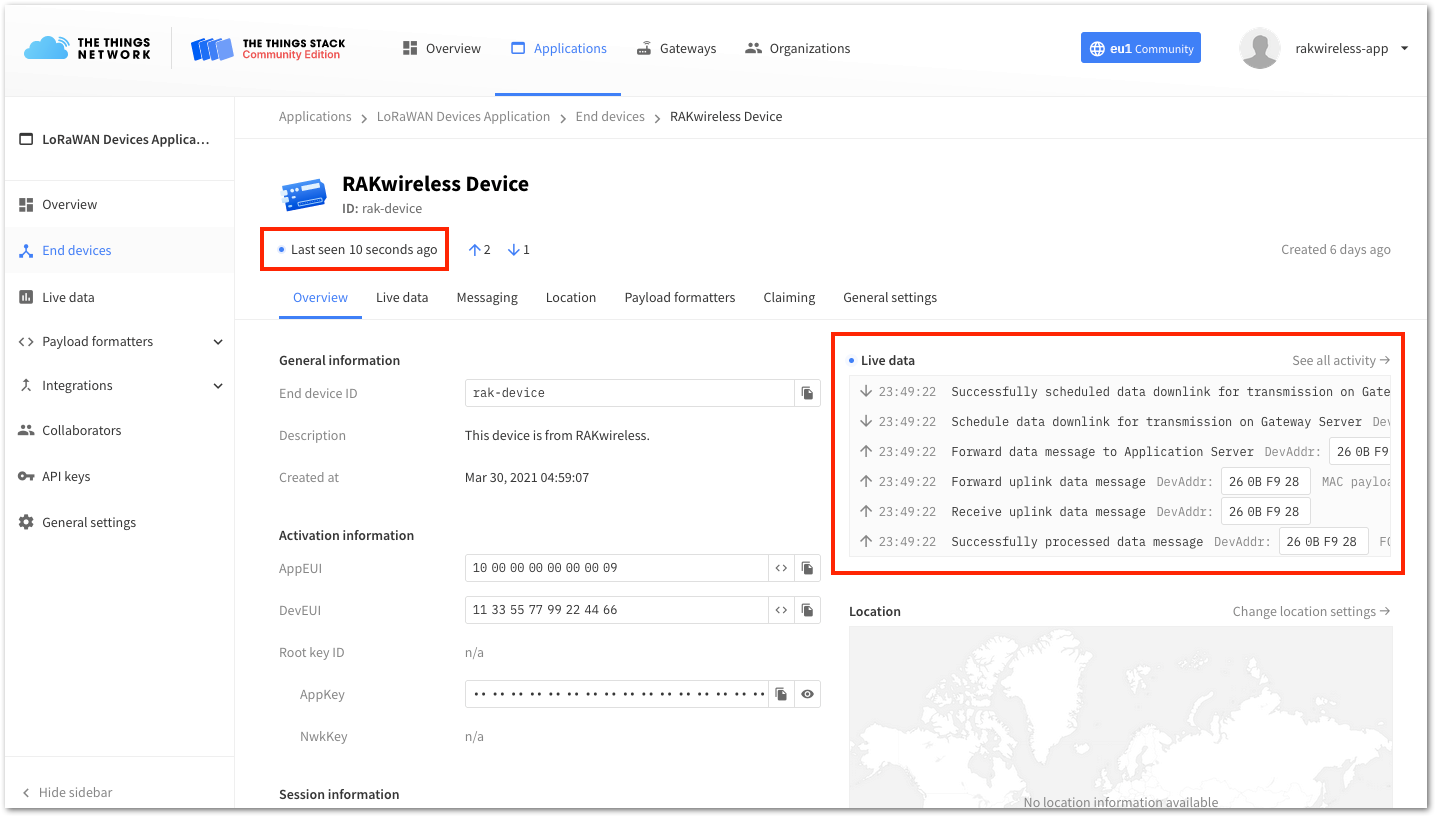1436x817 pixels.
Task: Click LoRaWAN Devices Application breadcrumb
Action: point(463,117)
